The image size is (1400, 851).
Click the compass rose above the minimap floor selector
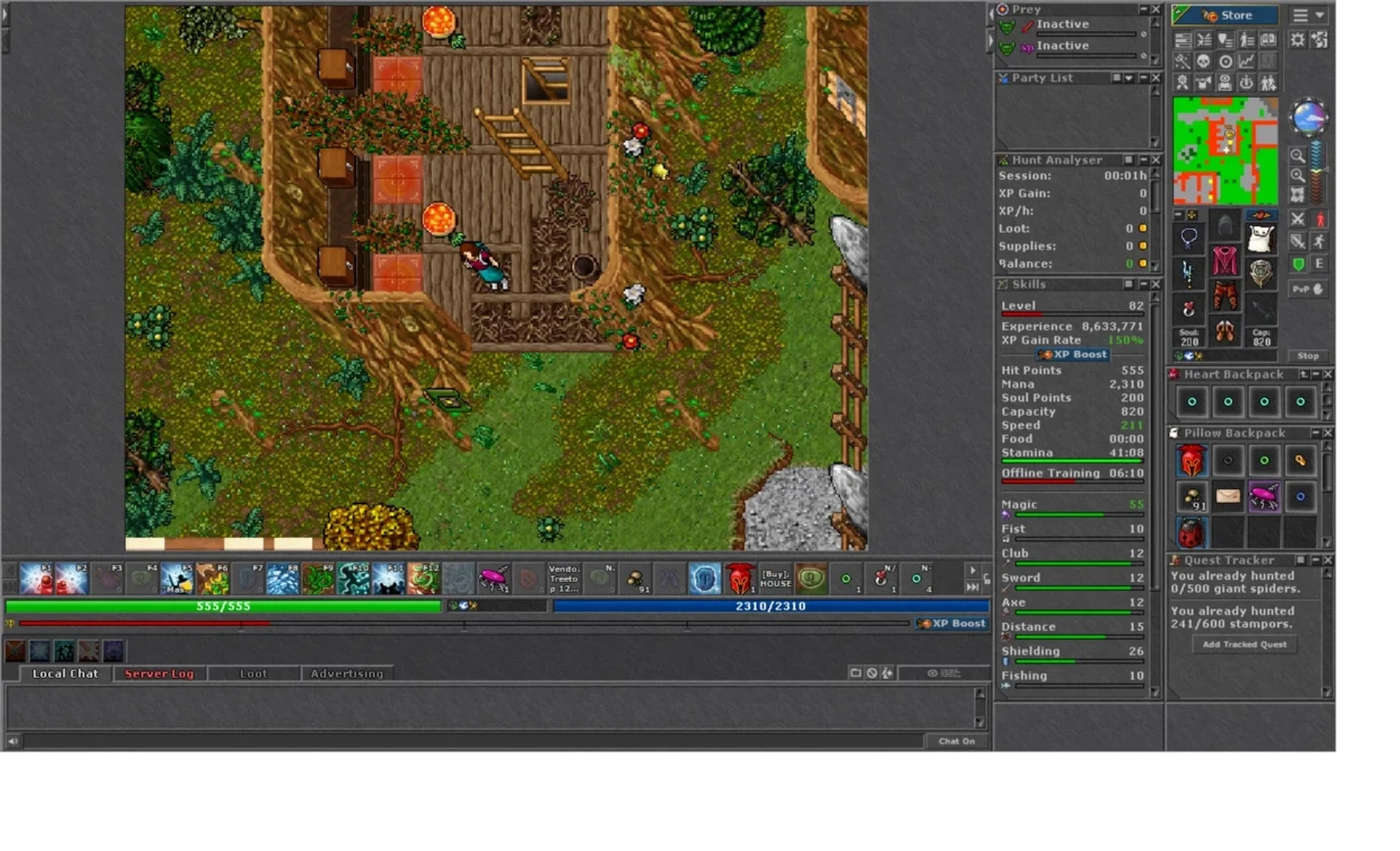(x=1308, y=118)
